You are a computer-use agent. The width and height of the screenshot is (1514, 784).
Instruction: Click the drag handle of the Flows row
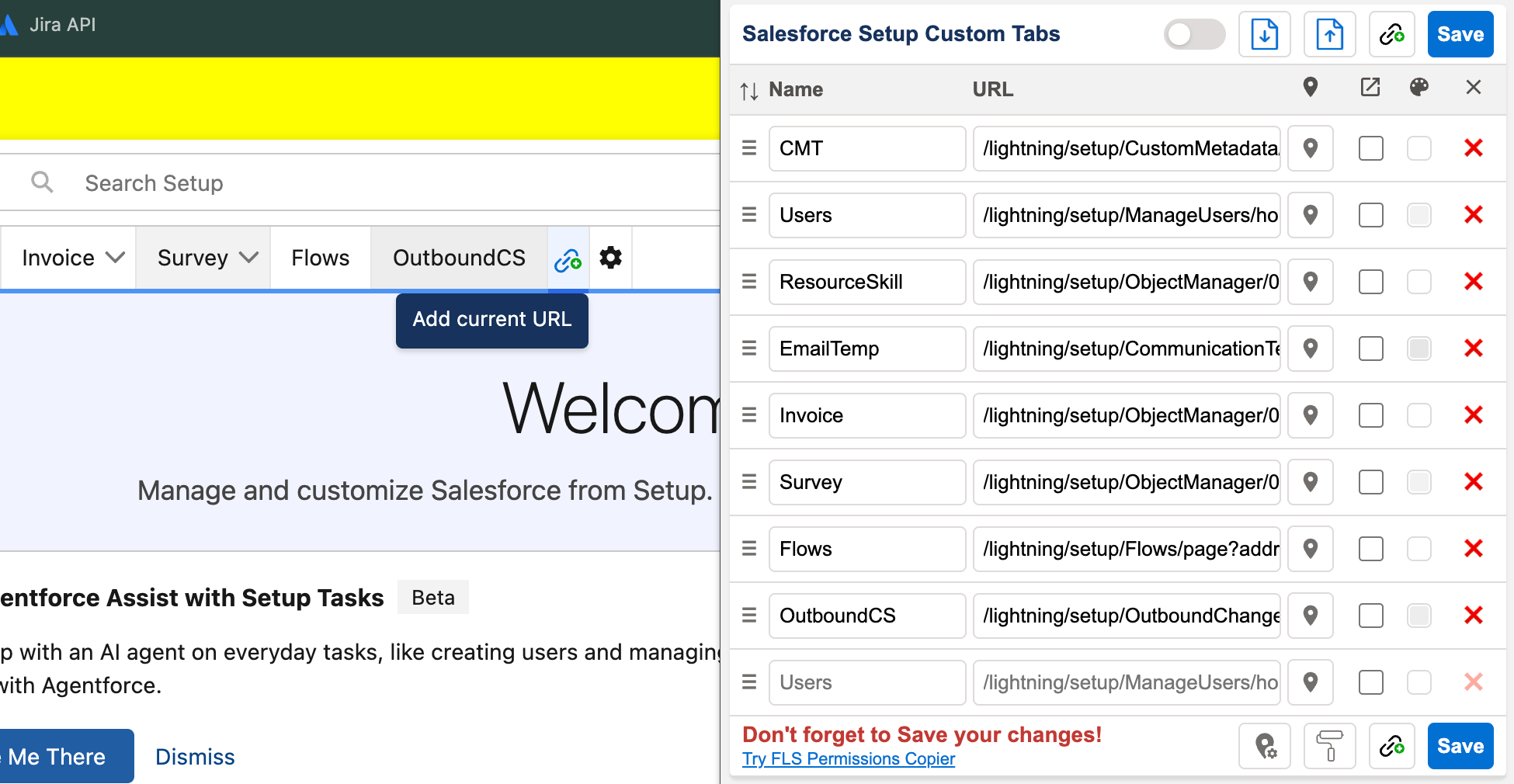coord(749,548)
